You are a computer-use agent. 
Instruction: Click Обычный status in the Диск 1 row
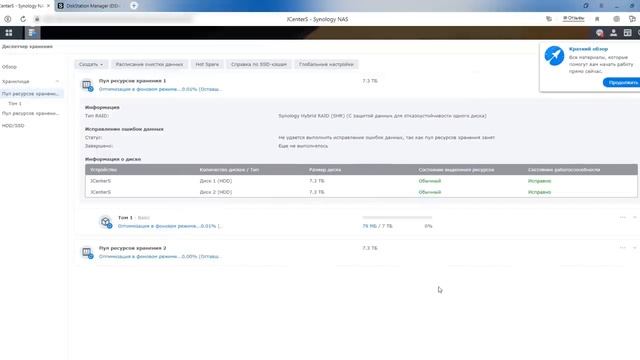click(430, 181)
